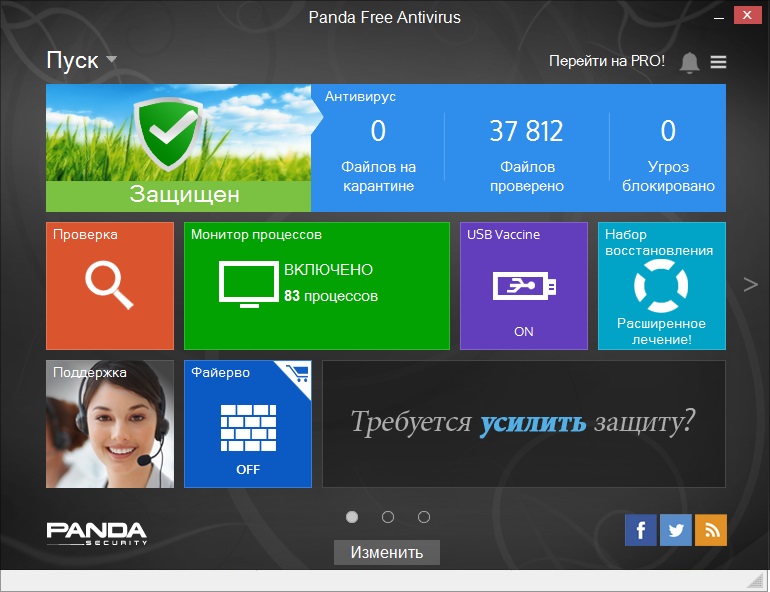
Task: Click the Монитор процессов tile title
Action: coord(256,235)
